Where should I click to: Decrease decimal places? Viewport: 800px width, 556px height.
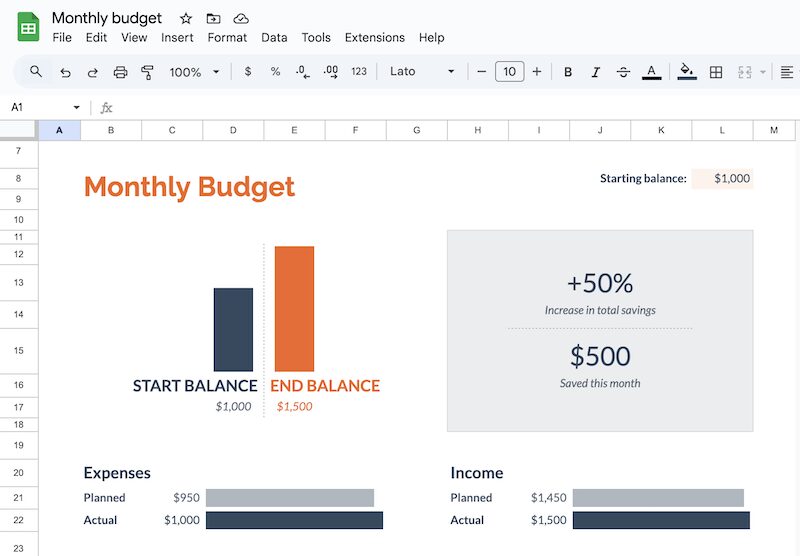coord(303,72)
